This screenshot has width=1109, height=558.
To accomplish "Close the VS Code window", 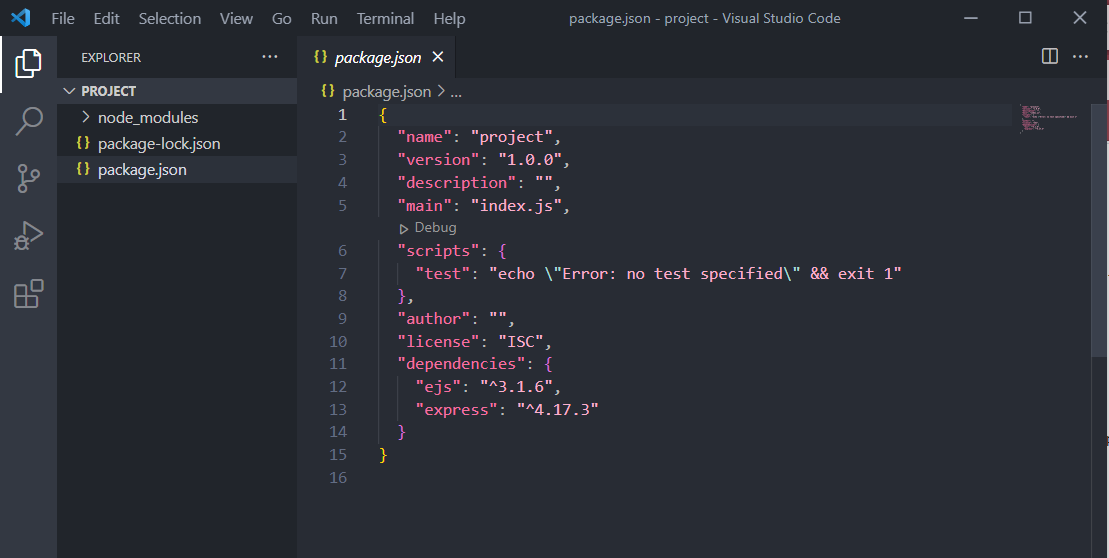I will (x=1080, y=18).
